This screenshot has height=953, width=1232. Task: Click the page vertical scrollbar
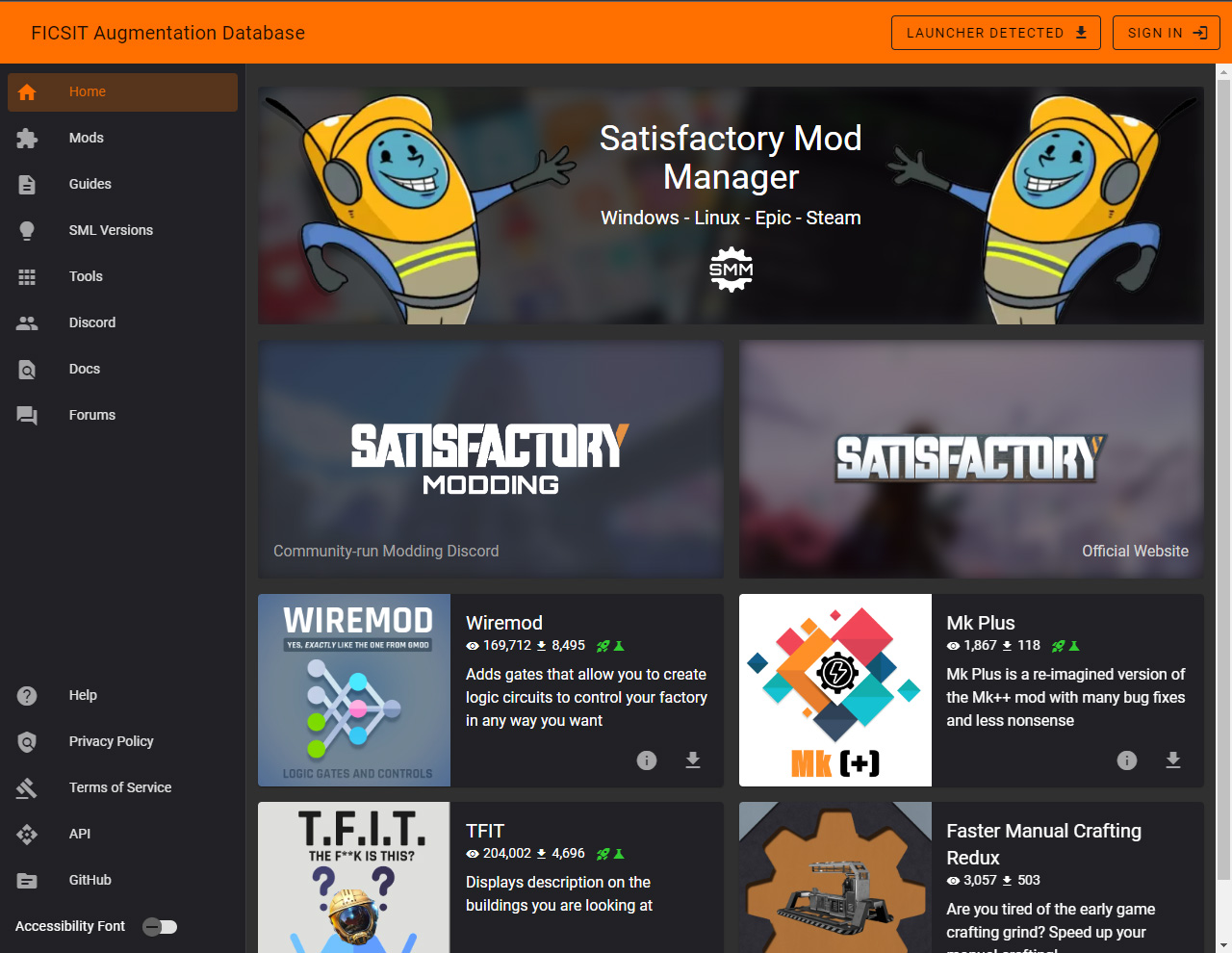[1223, 481]
